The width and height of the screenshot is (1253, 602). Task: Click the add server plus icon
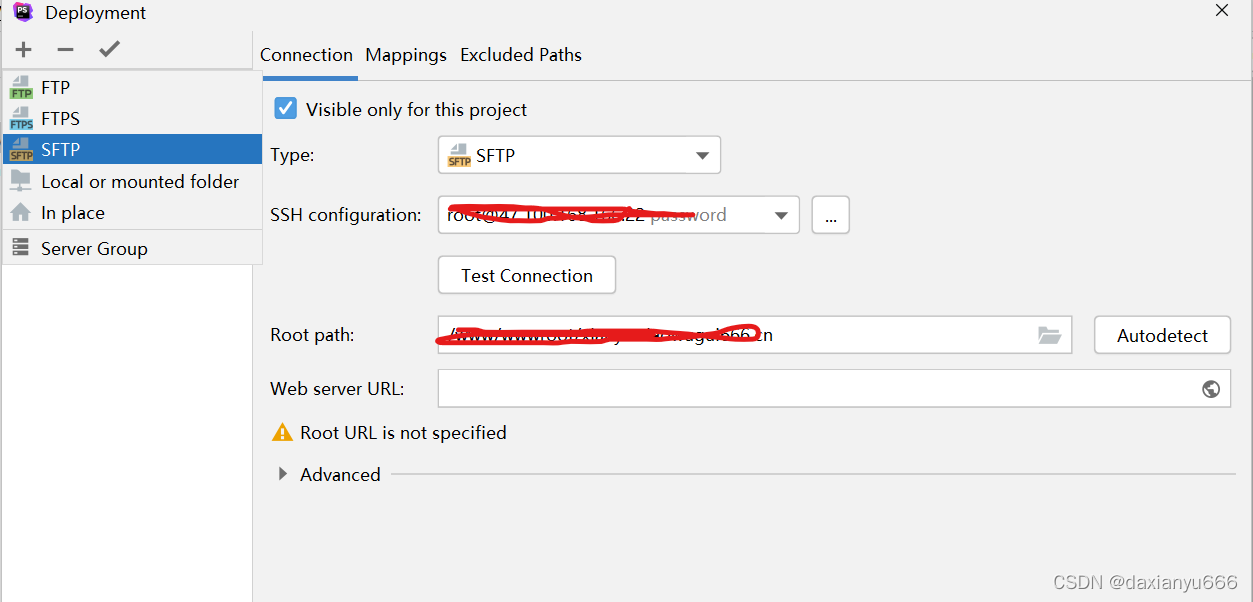[x=23, y=48]
